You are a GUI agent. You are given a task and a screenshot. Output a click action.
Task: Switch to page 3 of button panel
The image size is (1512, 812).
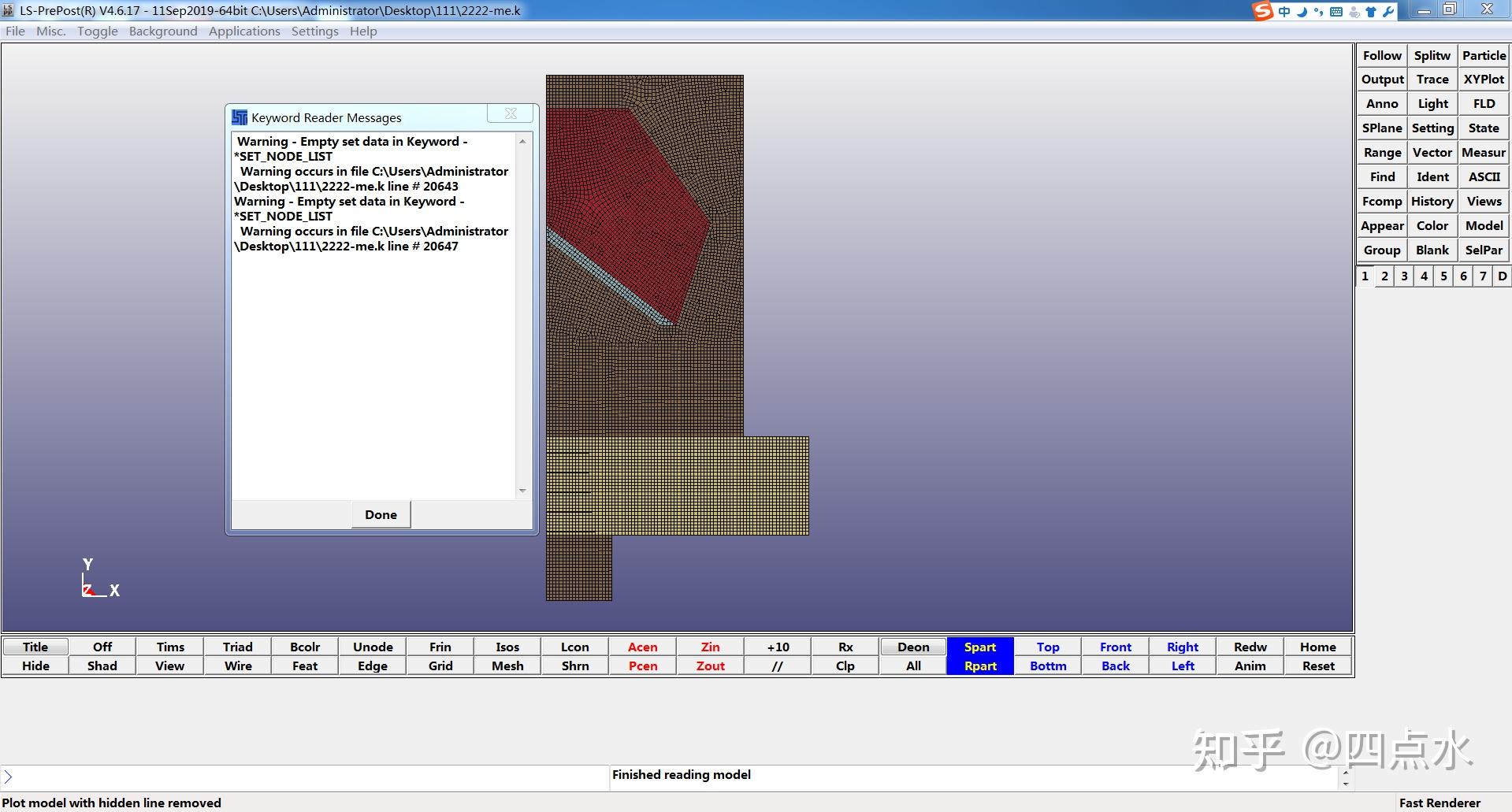click(x=1404, y=276)
